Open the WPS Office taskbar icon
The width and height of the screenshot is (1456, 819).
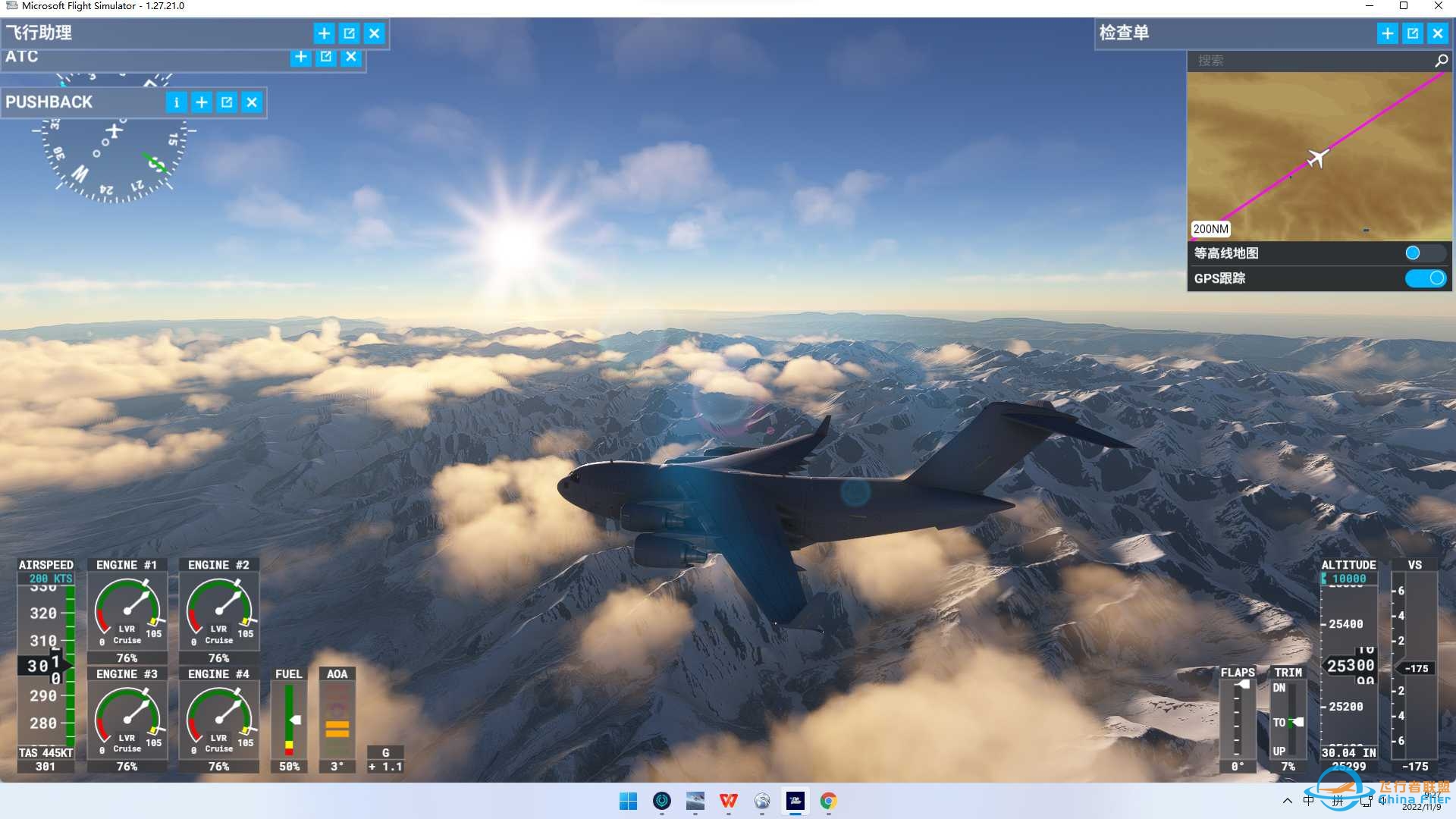pyautogui.click(x=729, y=801)
